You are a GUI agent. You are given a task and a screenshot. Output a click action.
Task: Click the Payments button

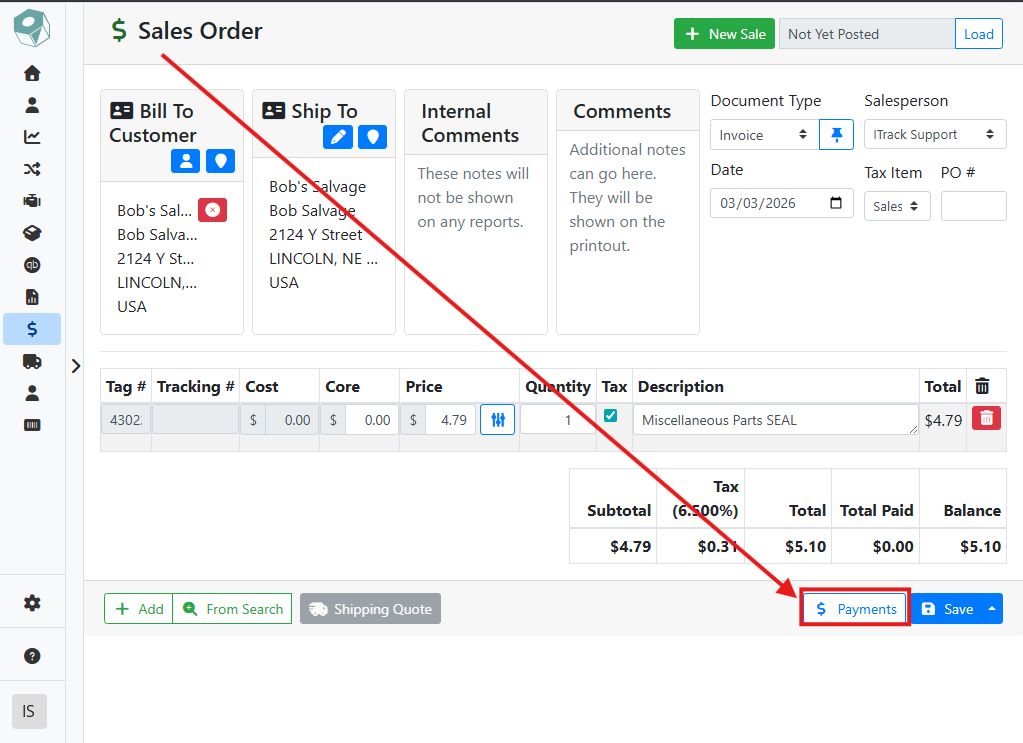pos(855,608)
